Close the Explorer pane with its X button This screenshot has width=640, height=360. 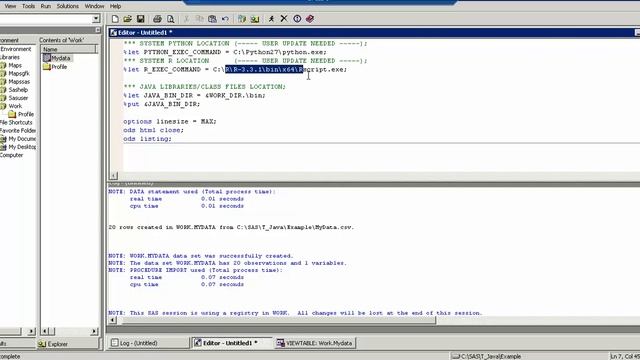click(x=98, y=30)
